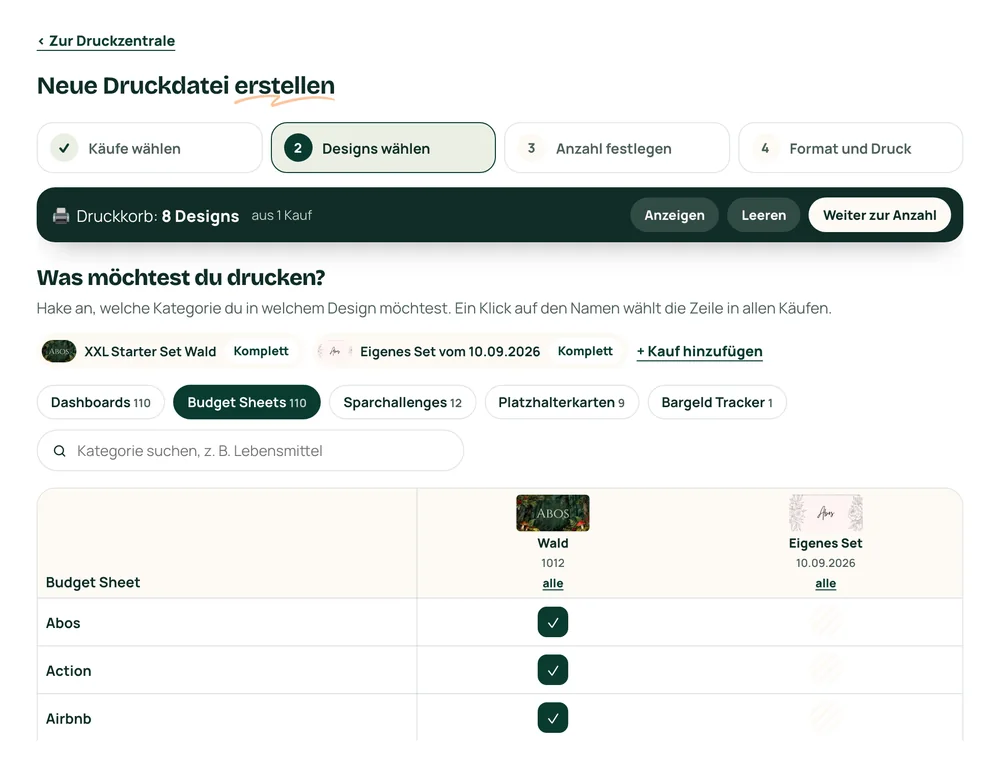Empty the Druckkorb with Leeren
Viewport: 1000px width, 769px height.
click(763, 215)
